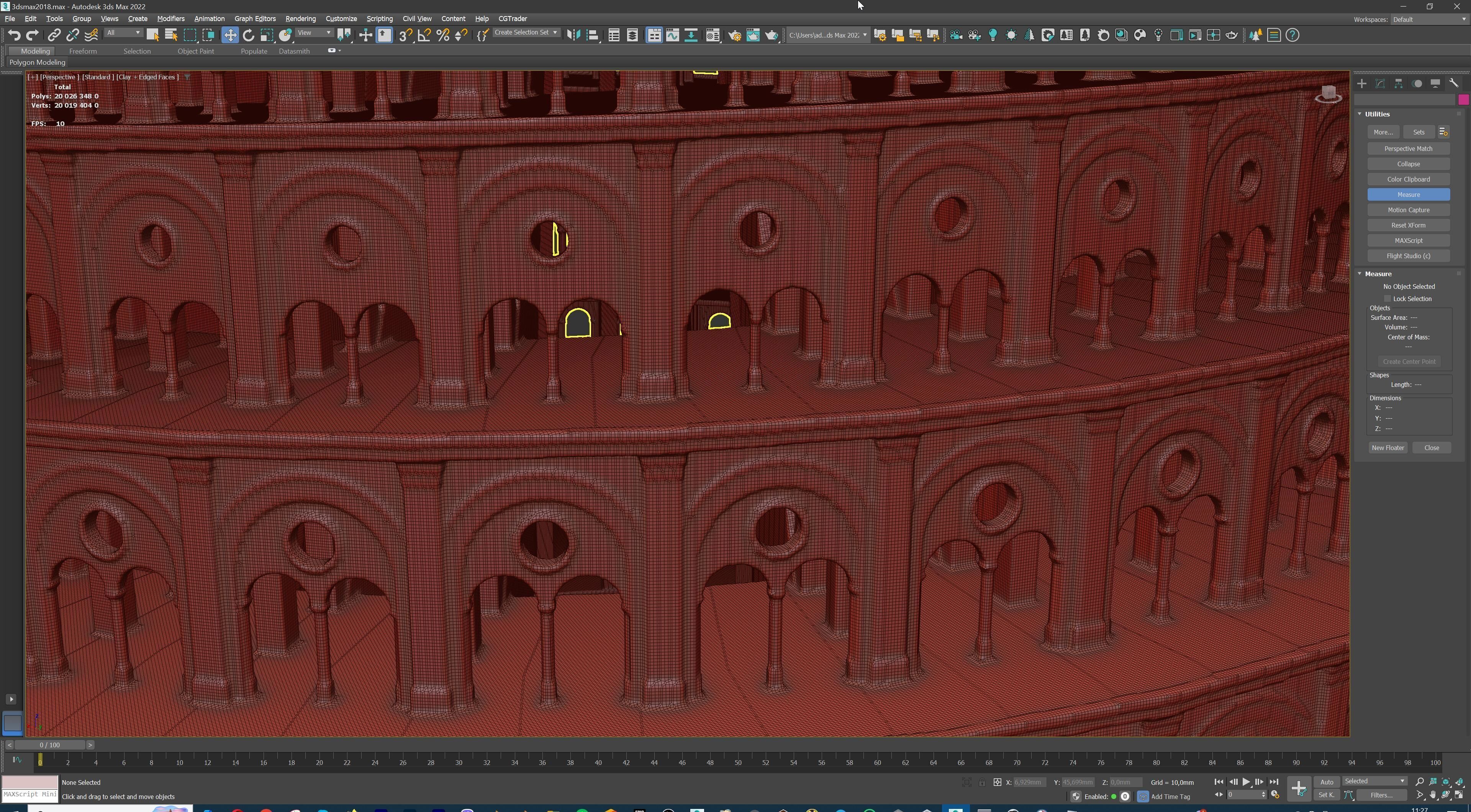Open the Layer Explorer icon
1471x812 pixels.
pos(632,35)
